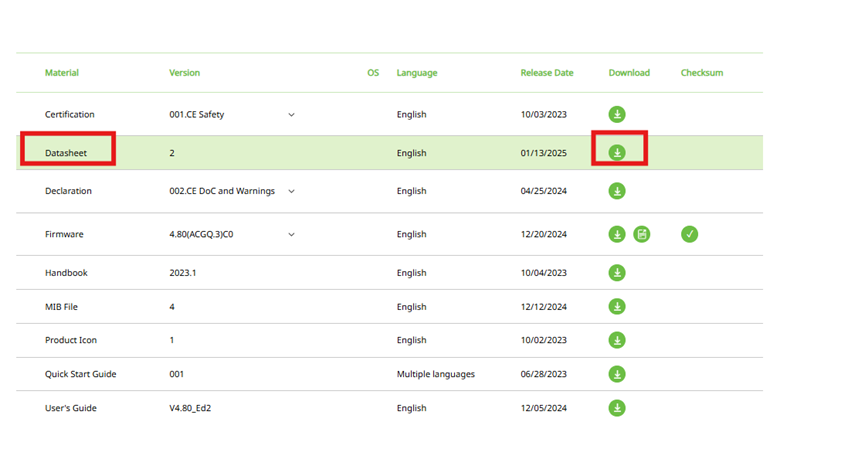This screenshot has width=865, height=466.
Task: Select the Product Icon row label
Action: point(71,340)
